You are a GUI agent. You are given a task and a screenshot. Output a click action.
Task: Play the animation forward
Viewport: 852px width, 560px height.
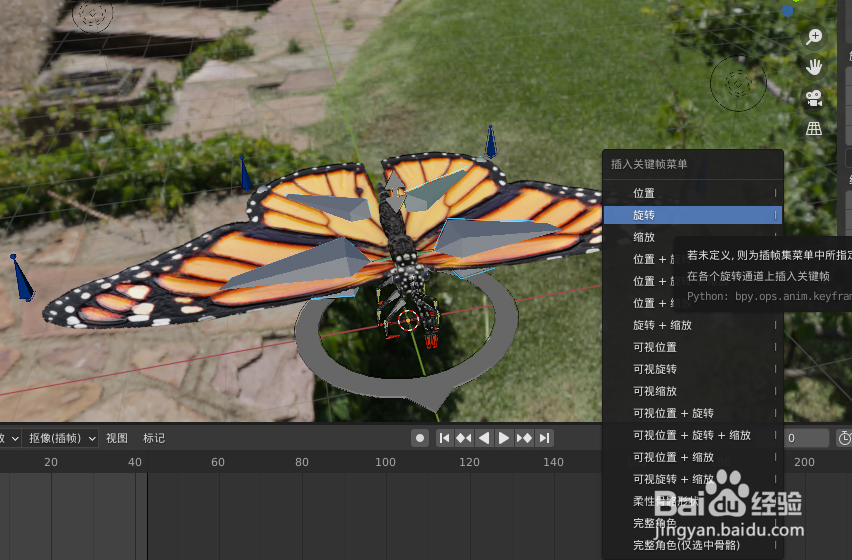(x=504, y=438)
